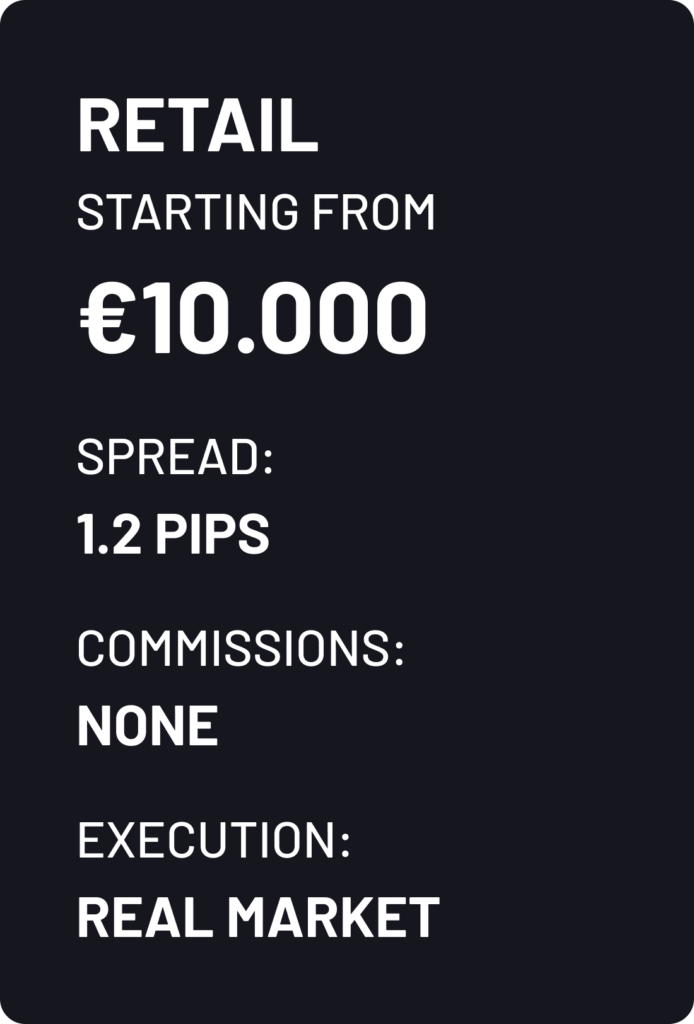694x1024 pixels.
Task: Click the RETAIL plan heading
Action: 197,127
